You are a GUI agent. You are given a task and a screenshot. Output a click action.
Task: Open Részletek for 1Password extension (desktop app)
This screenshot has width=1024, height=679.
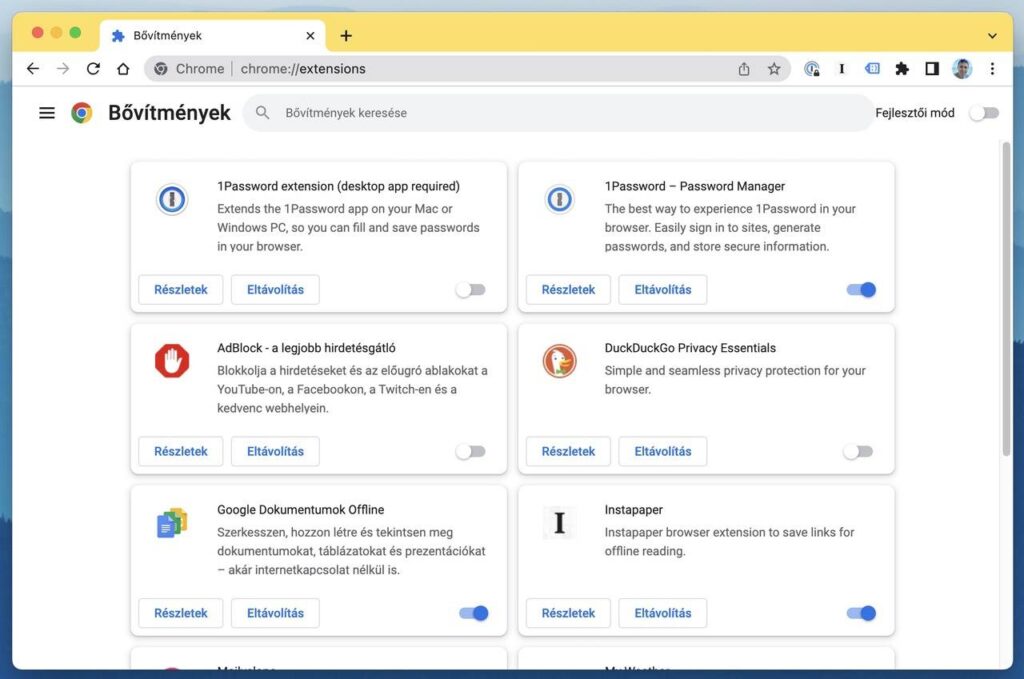[181, 289]
